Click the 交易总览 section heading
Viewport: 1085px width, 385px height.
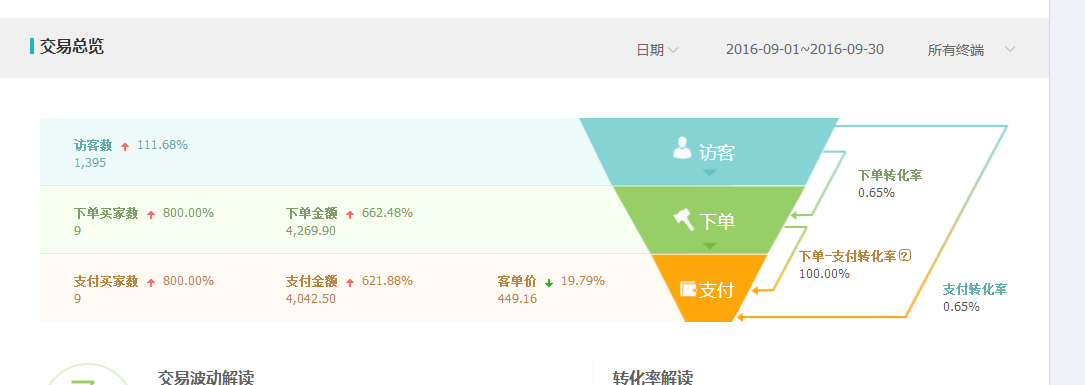click(x=71, y=47)
